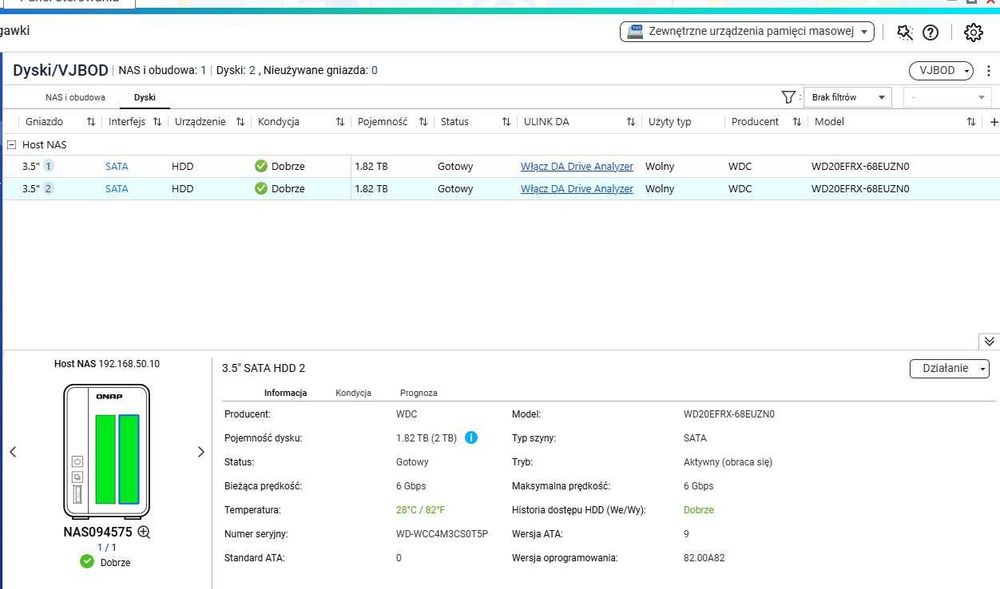
Task: Click Włącz DA Drive Analyzer for disk 1
Action: tap(577, 166)
